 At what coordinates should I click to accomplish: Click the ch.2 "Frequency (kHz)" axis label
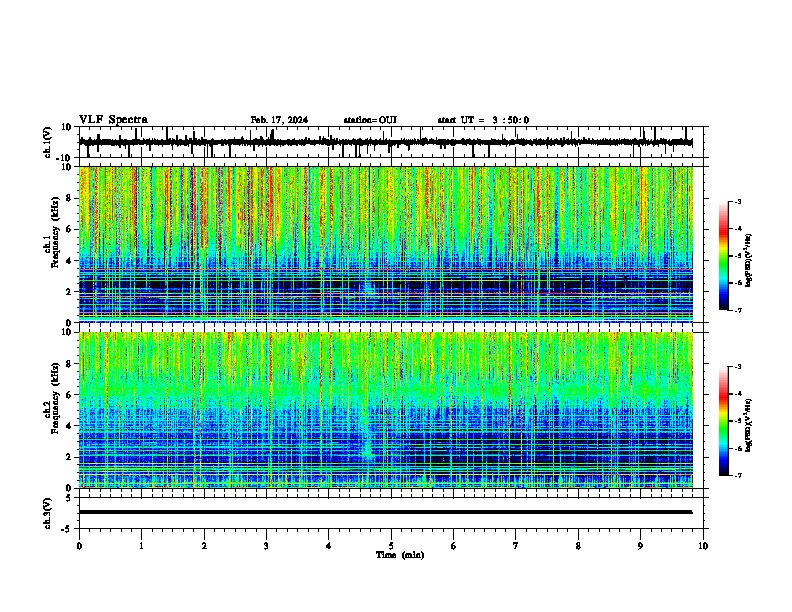pyautogui.click(x=55, y=398)
